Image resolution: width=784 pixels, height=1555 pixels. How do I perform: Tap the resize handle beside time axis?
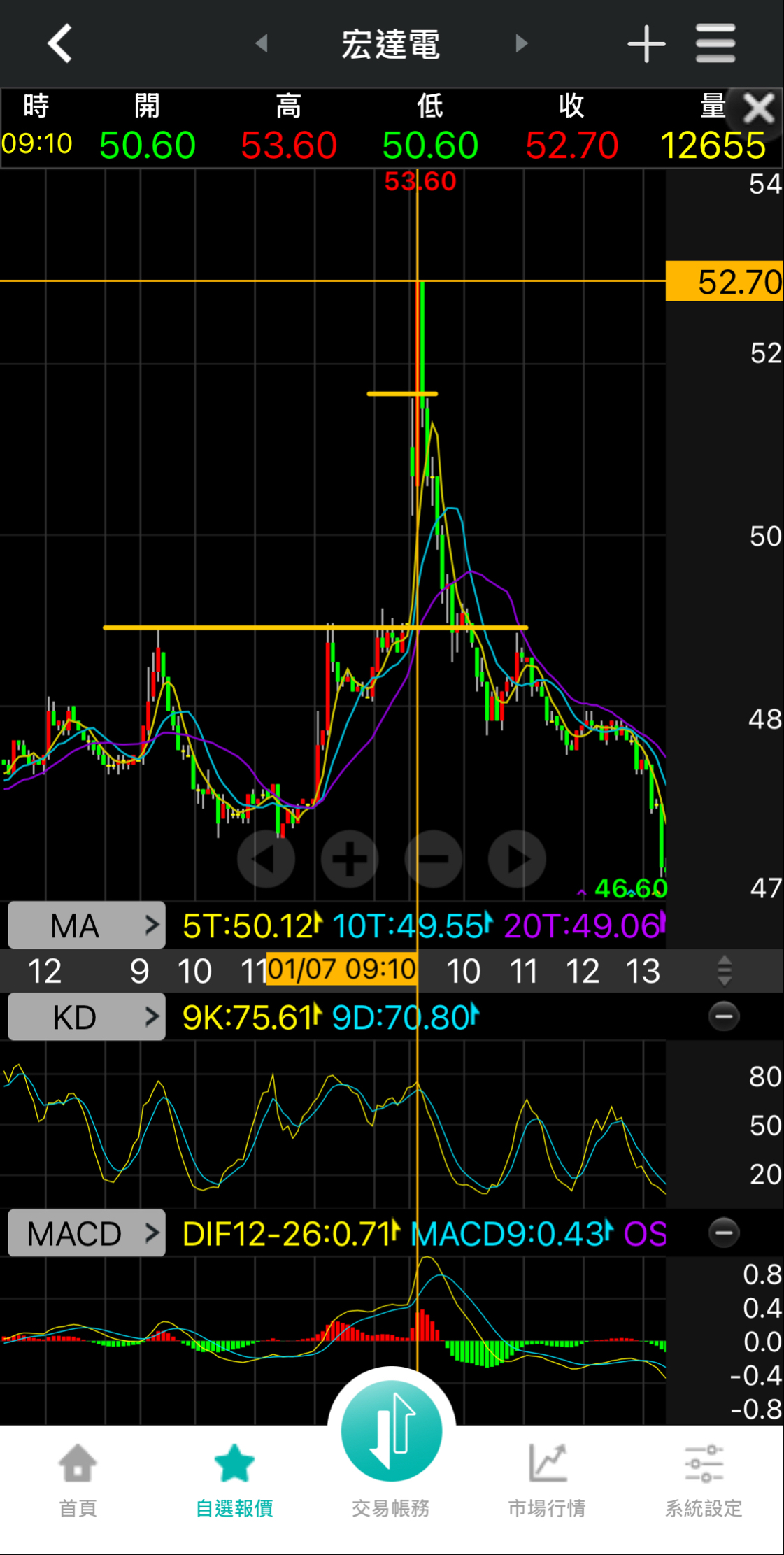pyautogui.click(x=725, y=971)
